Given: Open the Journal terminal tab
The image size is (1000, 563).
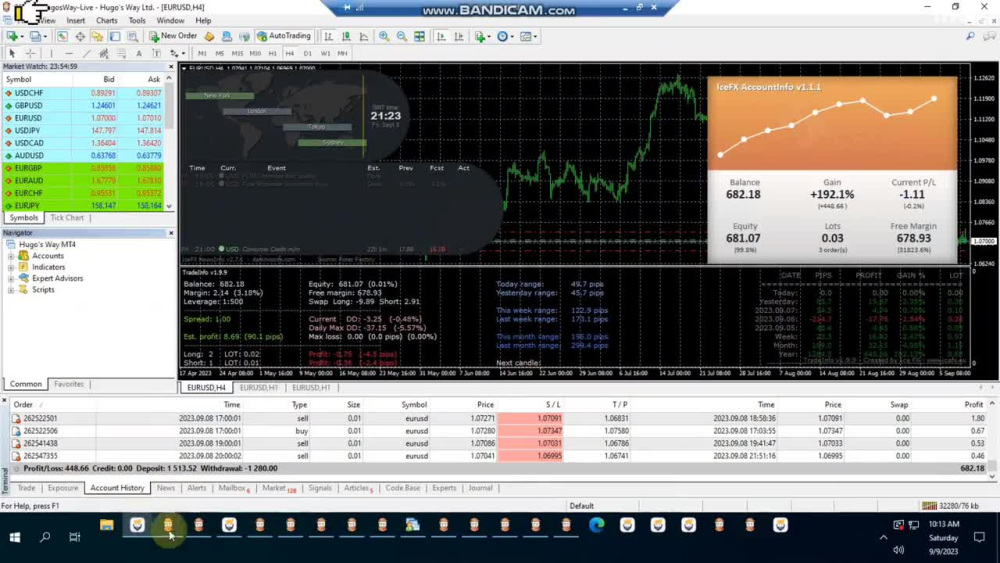Looking at the screenshot, I should [x=480, y=488].
